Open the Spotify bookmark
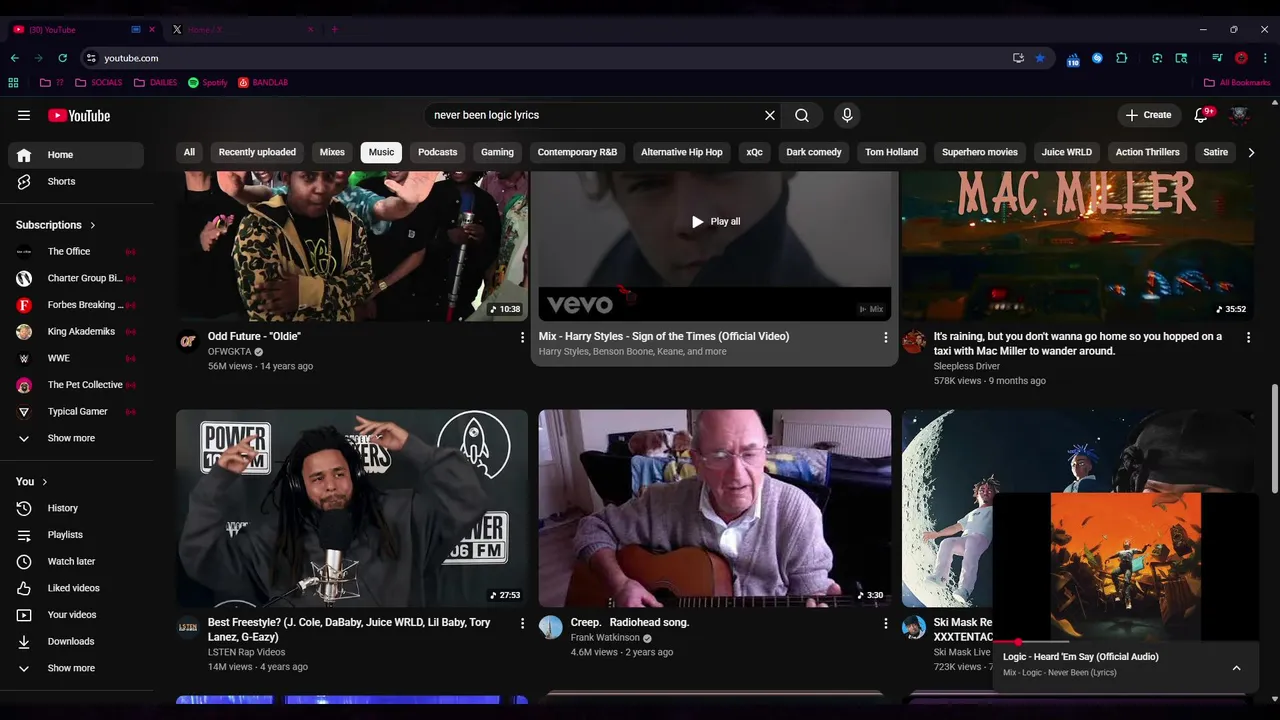Screen dimensions: 1280x720 pos(208,82)
